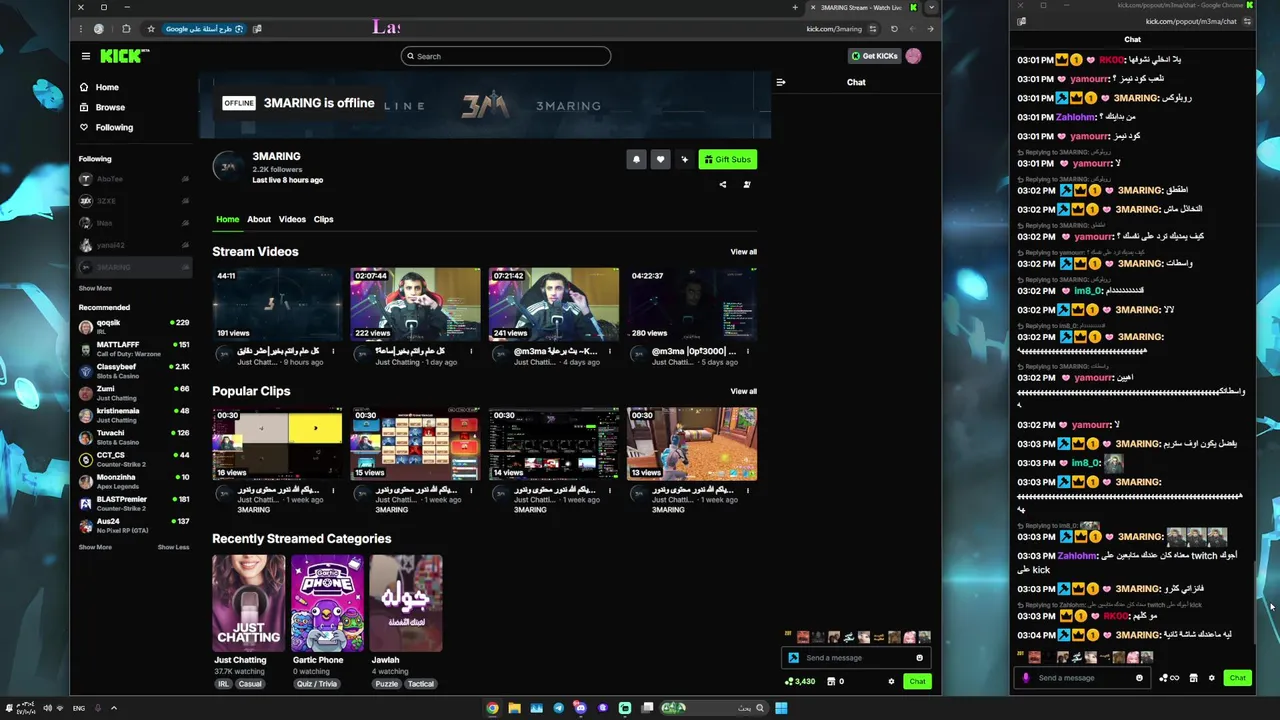This screenshot has height=720, width=1280.
Task: Open File Explorer from the taskbar
Action: 514,708
